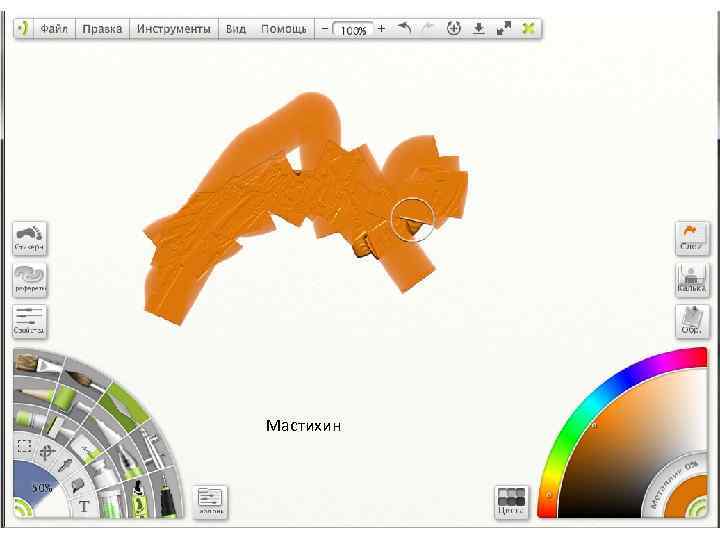Click the 50% tool size dial
Image resolution: width=720 pixels, height=540 pixels.
[40, 488]
